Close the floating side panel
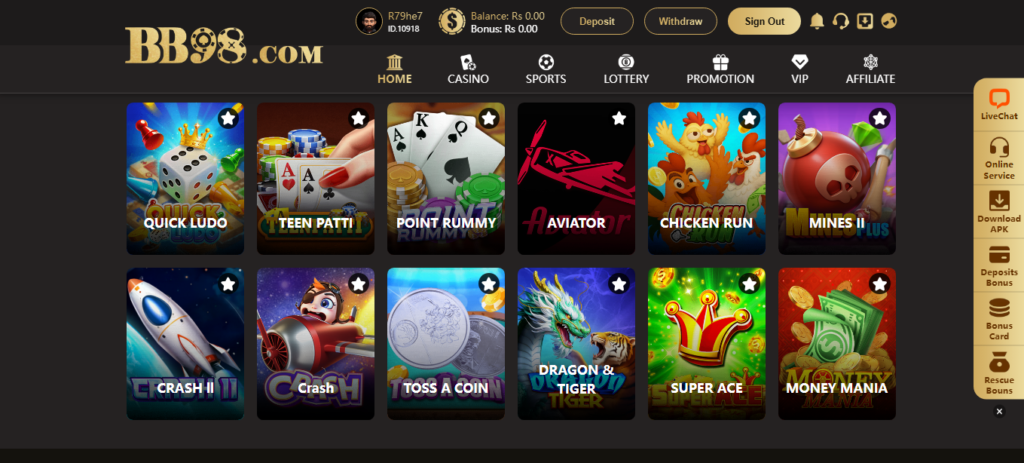Screen dimensions: 1024x463 999,411
